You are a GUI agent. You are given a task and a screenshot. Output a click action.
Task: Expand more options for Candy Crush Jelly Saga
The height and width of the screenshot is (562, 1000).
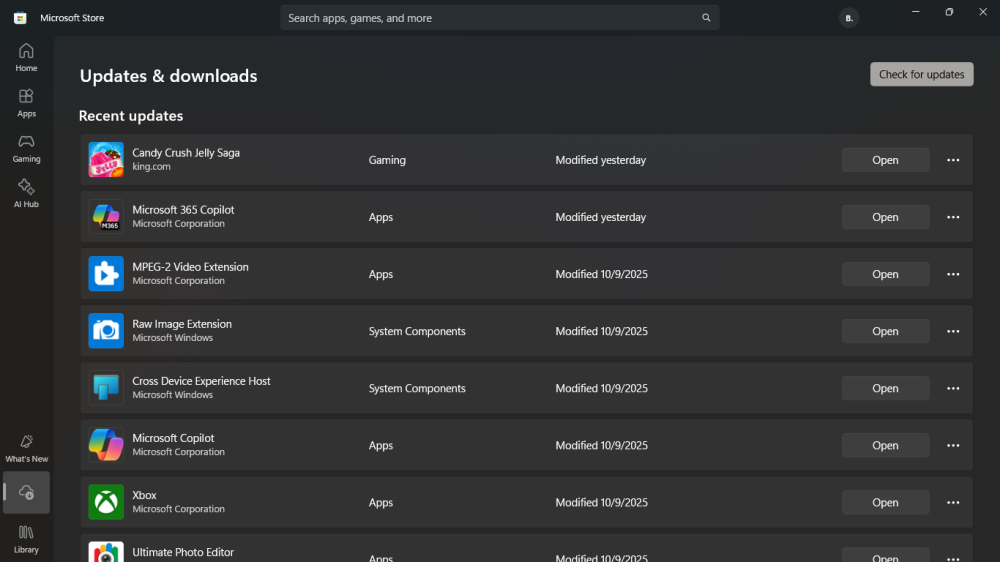click(953, 160)
